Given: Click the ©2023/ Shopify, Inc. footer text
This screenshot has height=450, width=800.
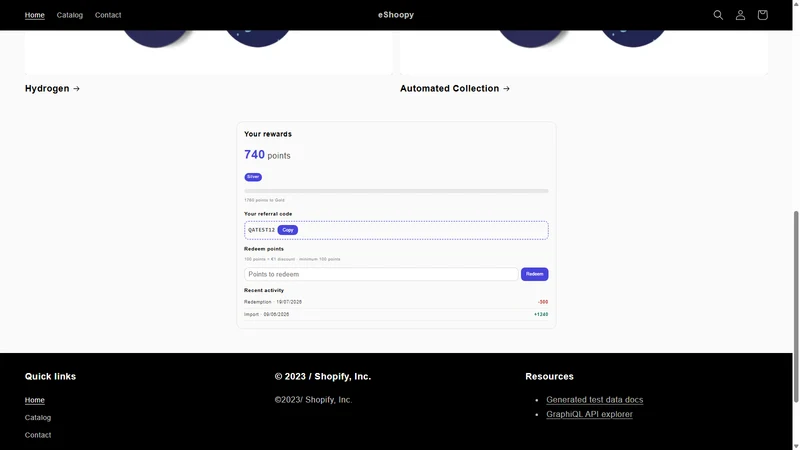Looking at the screenshot, I should click(313, 399).
